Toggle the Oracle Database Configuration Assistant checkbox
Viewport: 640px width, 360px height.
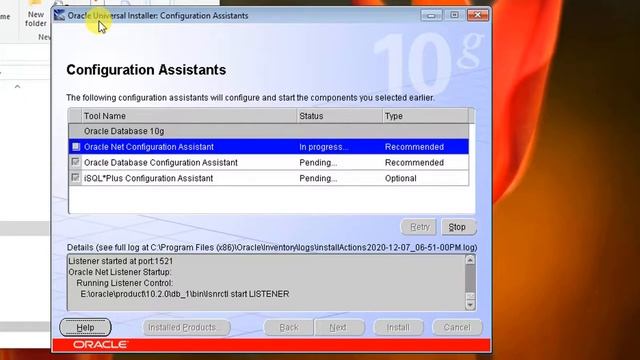[x=76, y=162]
